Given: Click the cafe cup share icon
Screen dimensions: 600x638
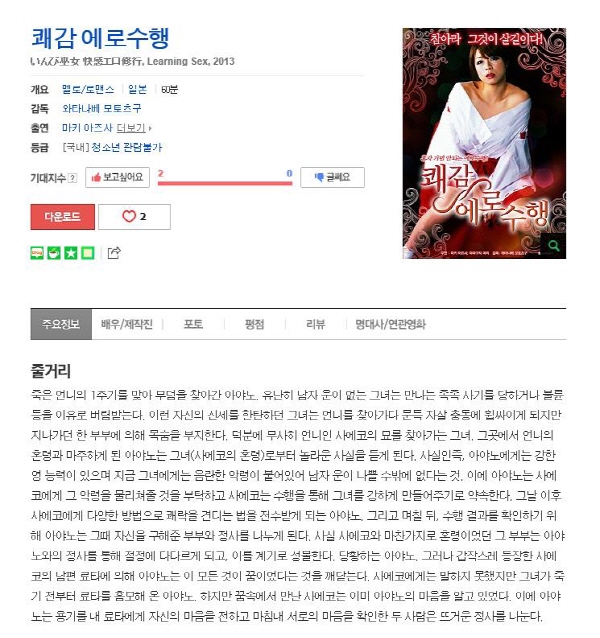Looking at the screenshot, I should pyautogui.click(x=54, y=253).
